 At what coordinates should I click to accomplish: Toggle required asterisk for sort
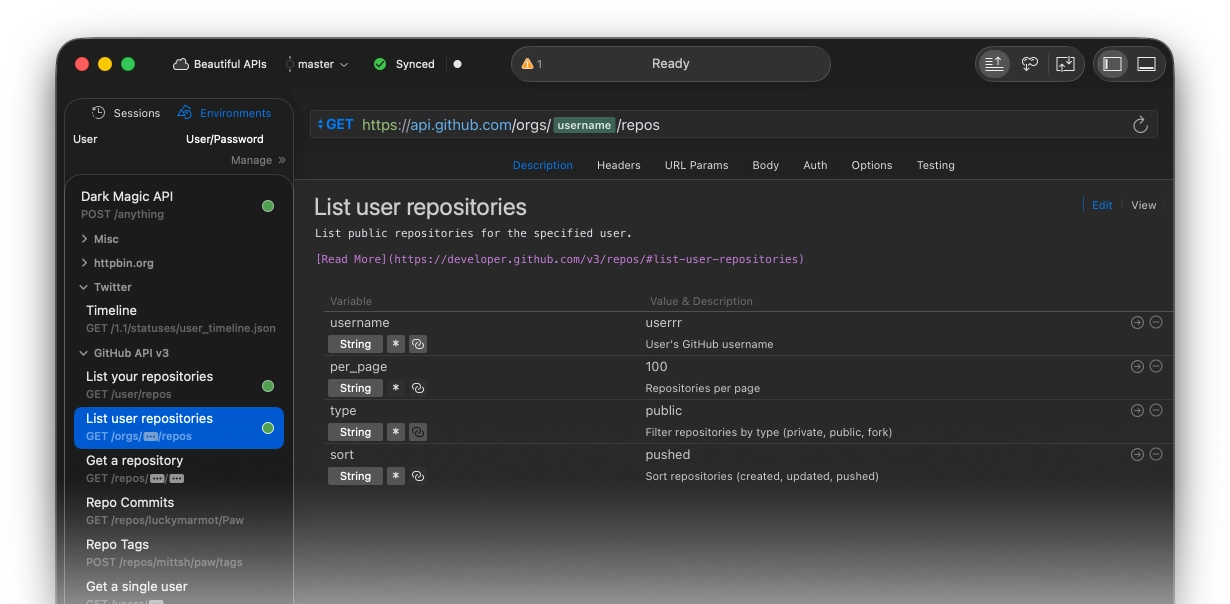pyautogui.click(x=396, y=476)
